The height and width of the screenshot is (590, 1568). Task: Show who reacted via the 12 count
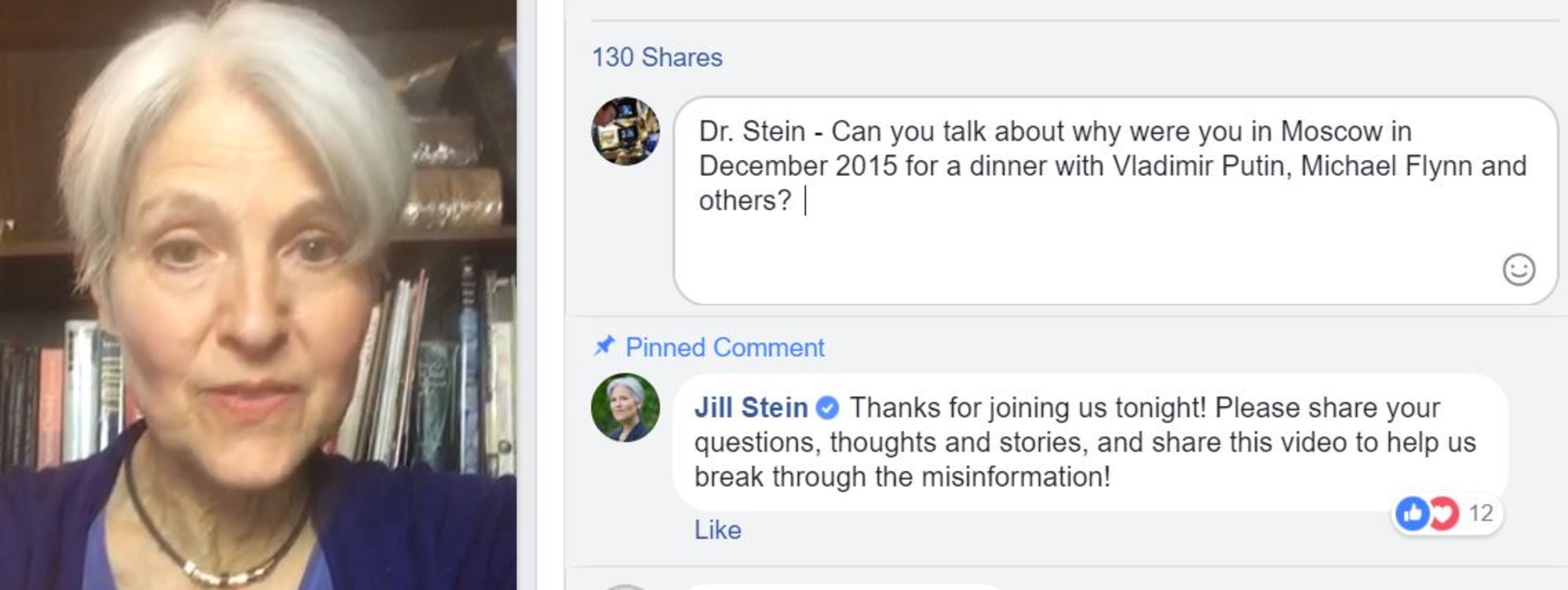pos(1481,513)
